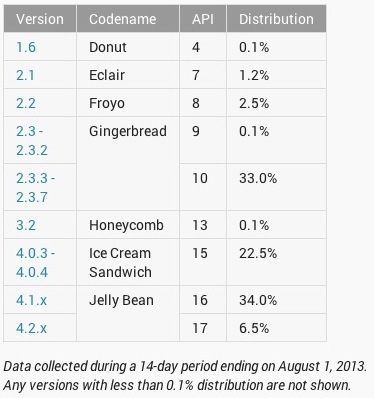Open the 2.3 - 2.3.2 version link
The image size is (374, 398).
(x=32, y=140)
